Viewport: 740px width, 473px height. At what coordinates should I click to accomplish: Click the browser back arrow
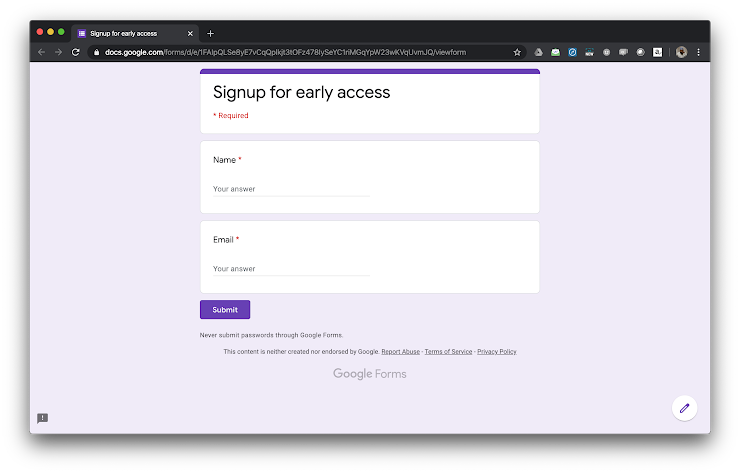tap(41, 52)
